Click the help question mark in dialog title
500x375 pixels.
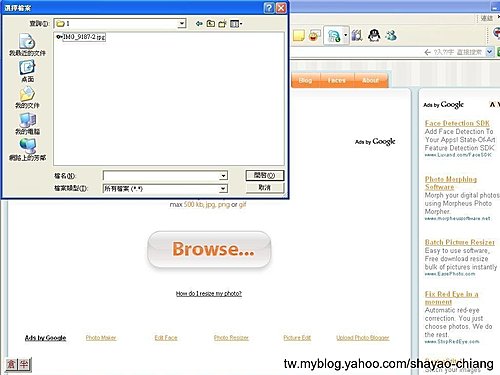[x=269, y=8]
